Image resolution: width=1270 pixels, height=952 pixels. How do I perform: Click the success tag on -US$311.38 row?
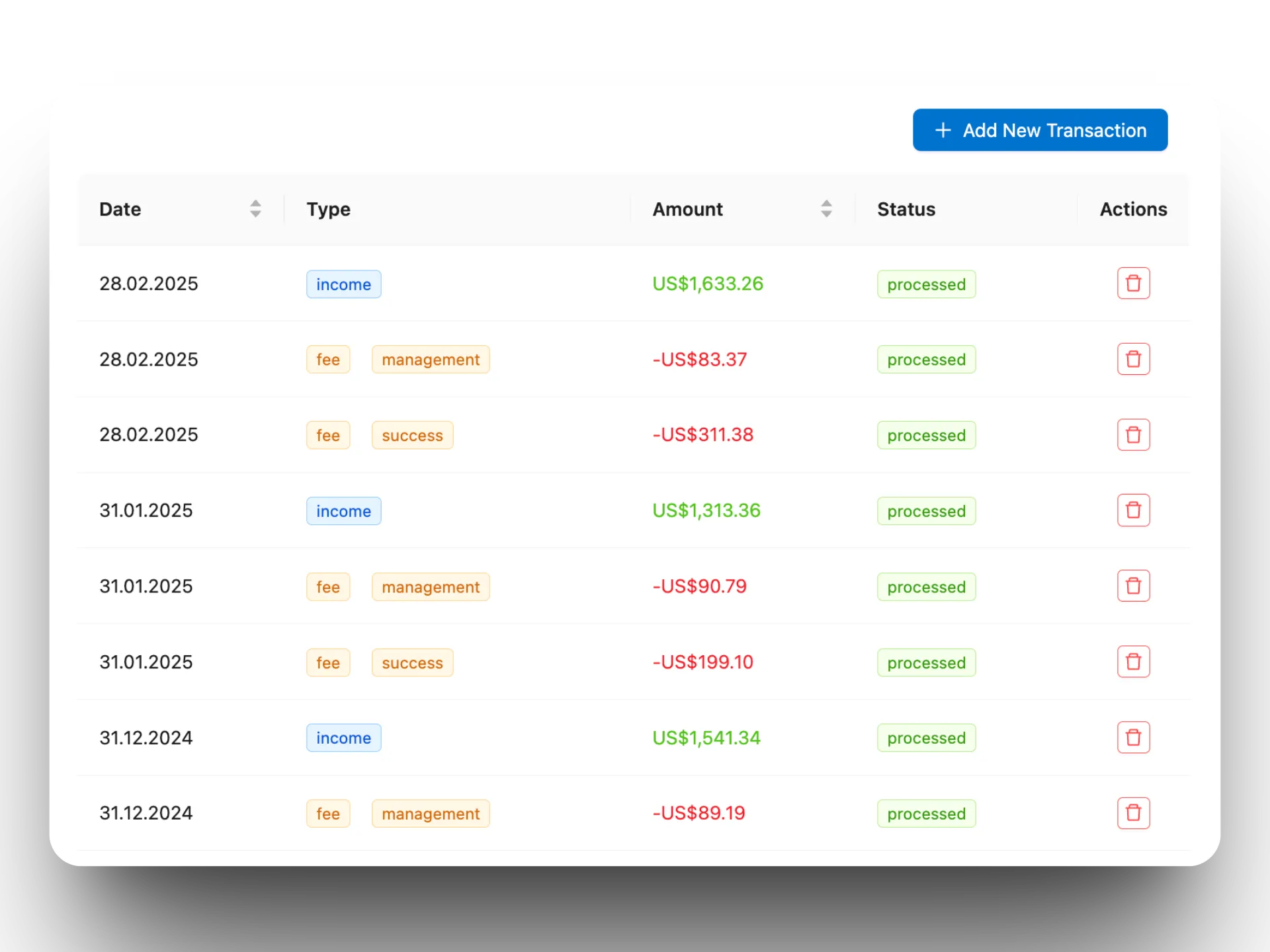(412, 435)
